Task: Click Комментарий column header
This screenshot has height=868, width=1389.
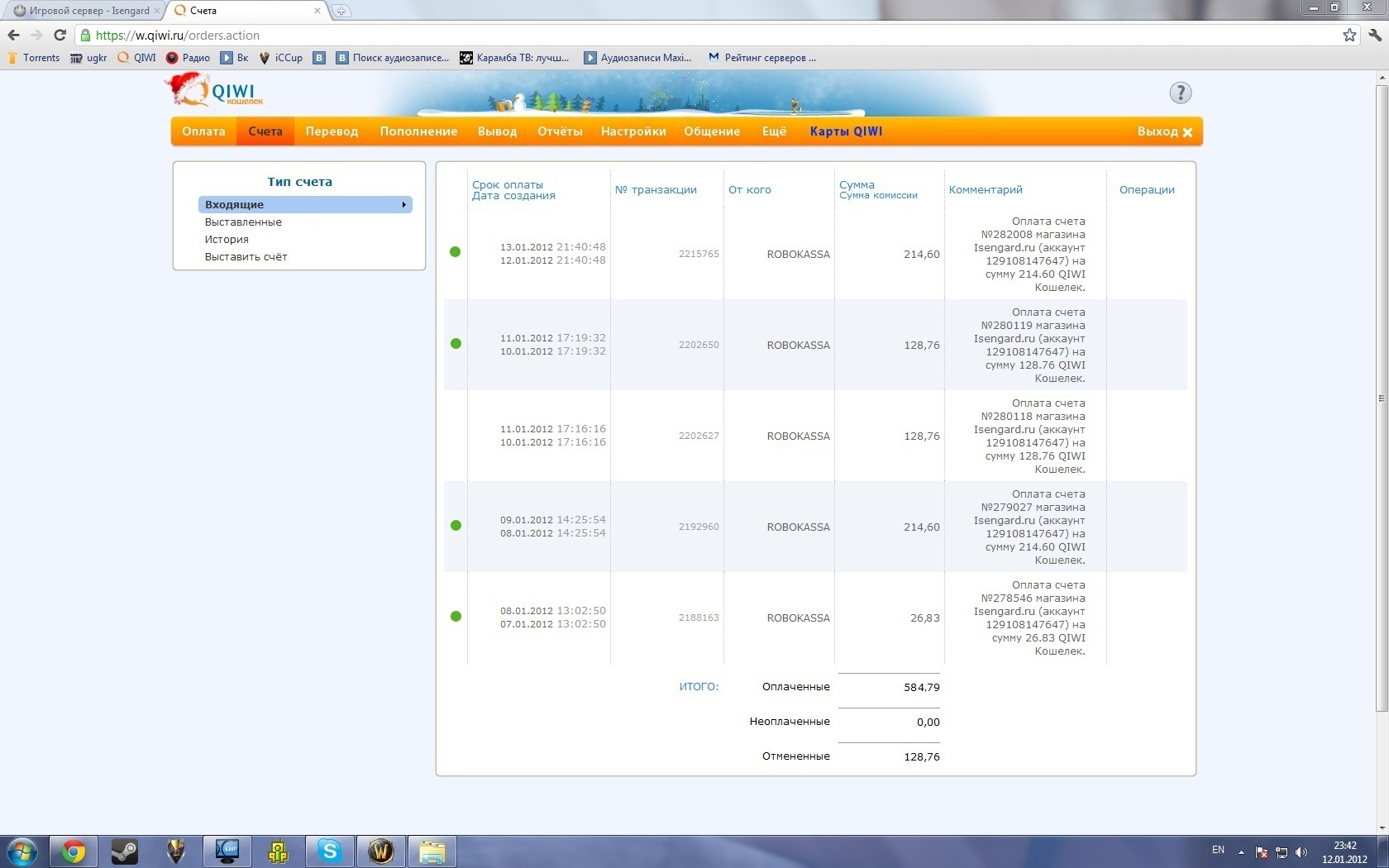Action: coord(986,189)
